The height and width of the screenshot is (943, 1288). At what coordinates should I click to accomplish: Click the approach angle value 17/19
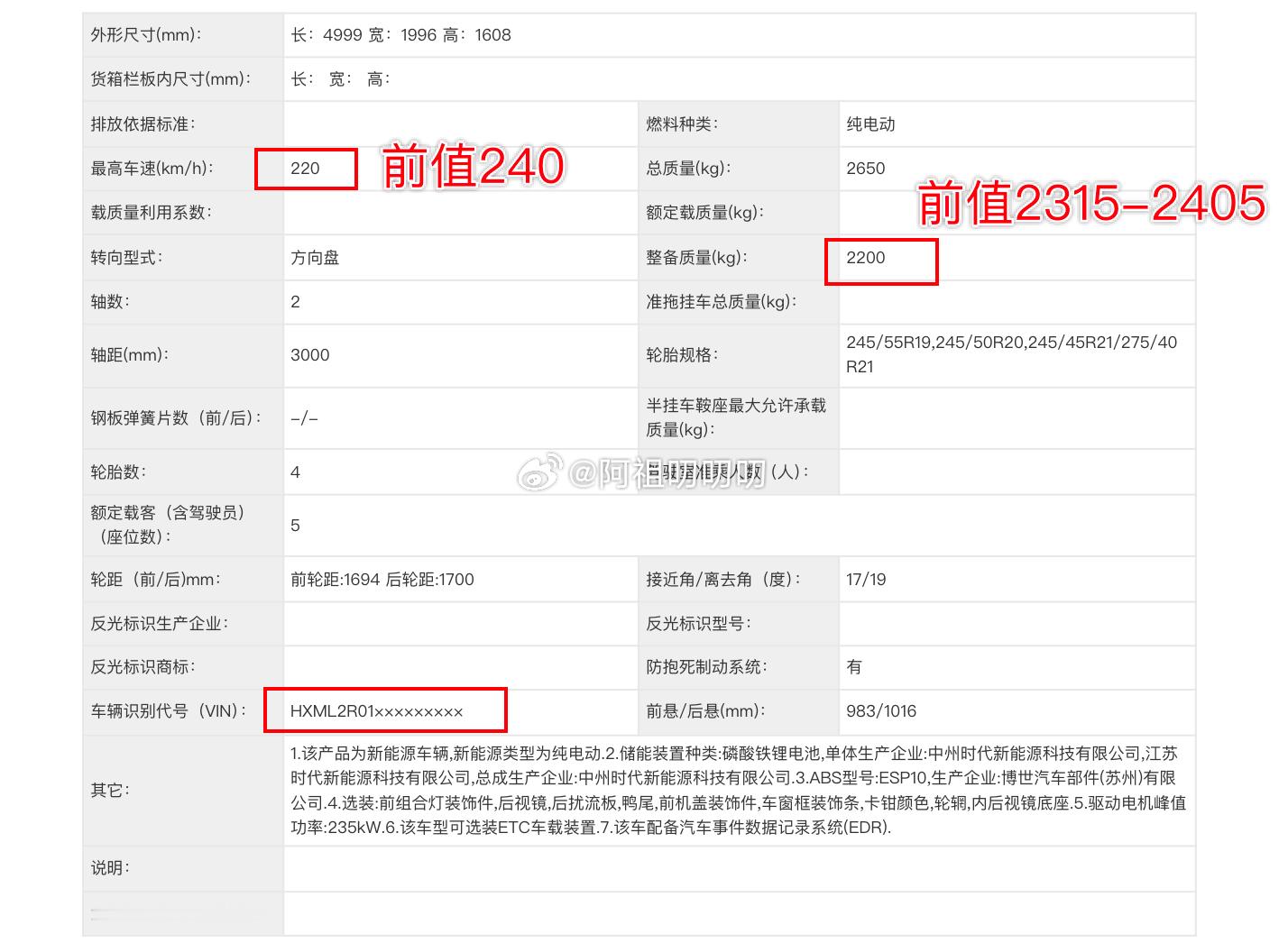click(x=864, y=580)
